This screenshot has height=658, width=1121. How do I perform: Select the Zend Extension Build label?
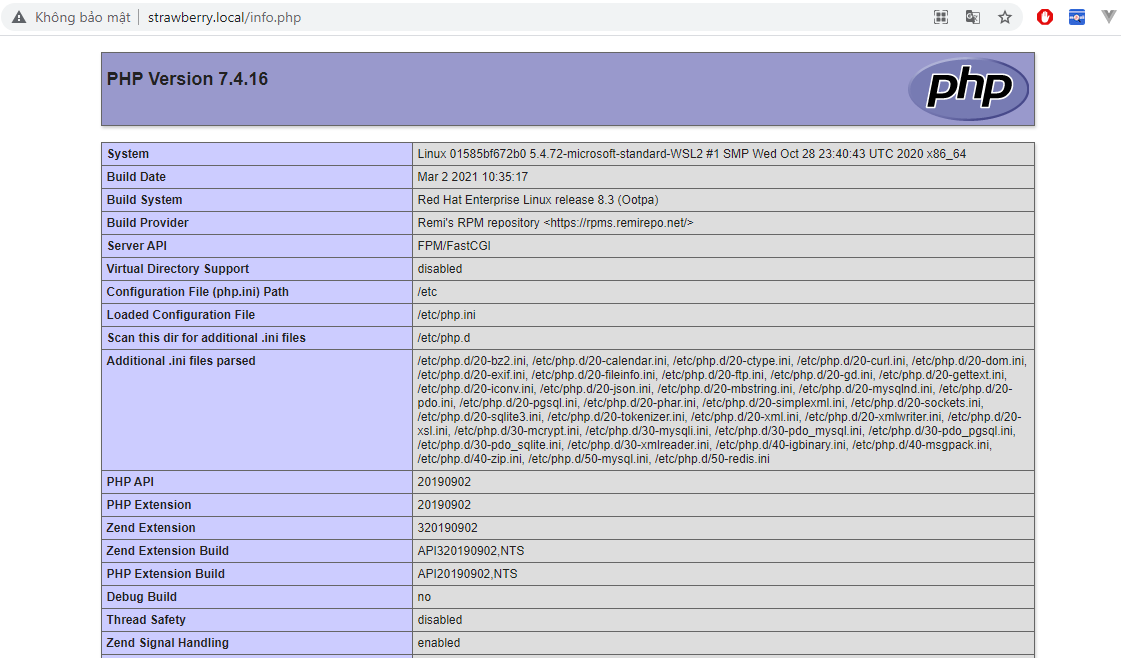click(167, 550)
